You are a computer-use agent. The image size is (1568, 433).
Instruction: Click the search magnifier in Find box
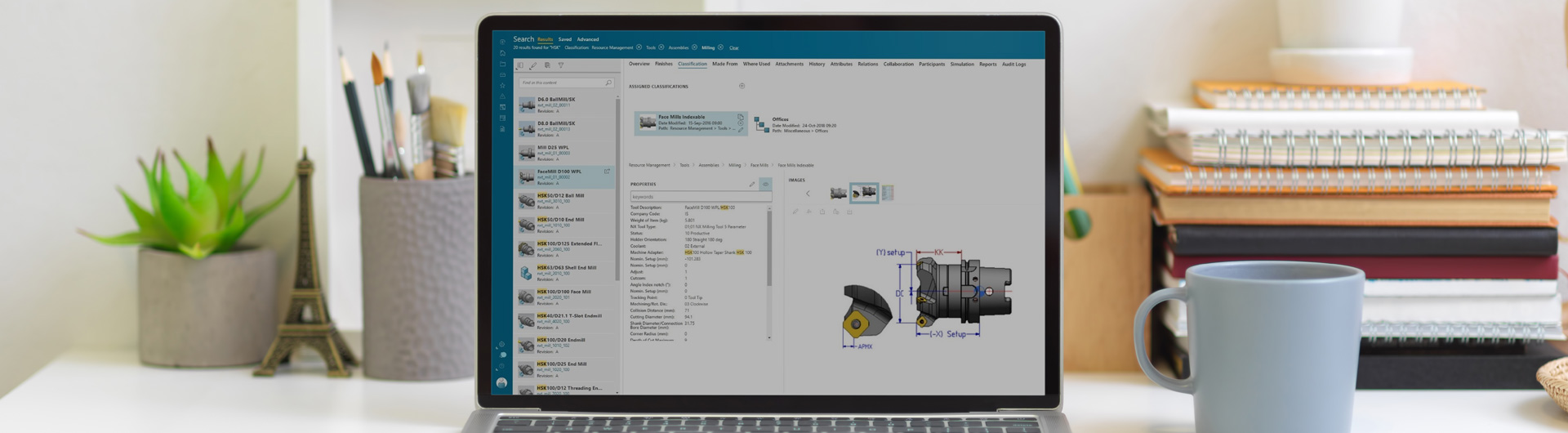coord(608,83)
